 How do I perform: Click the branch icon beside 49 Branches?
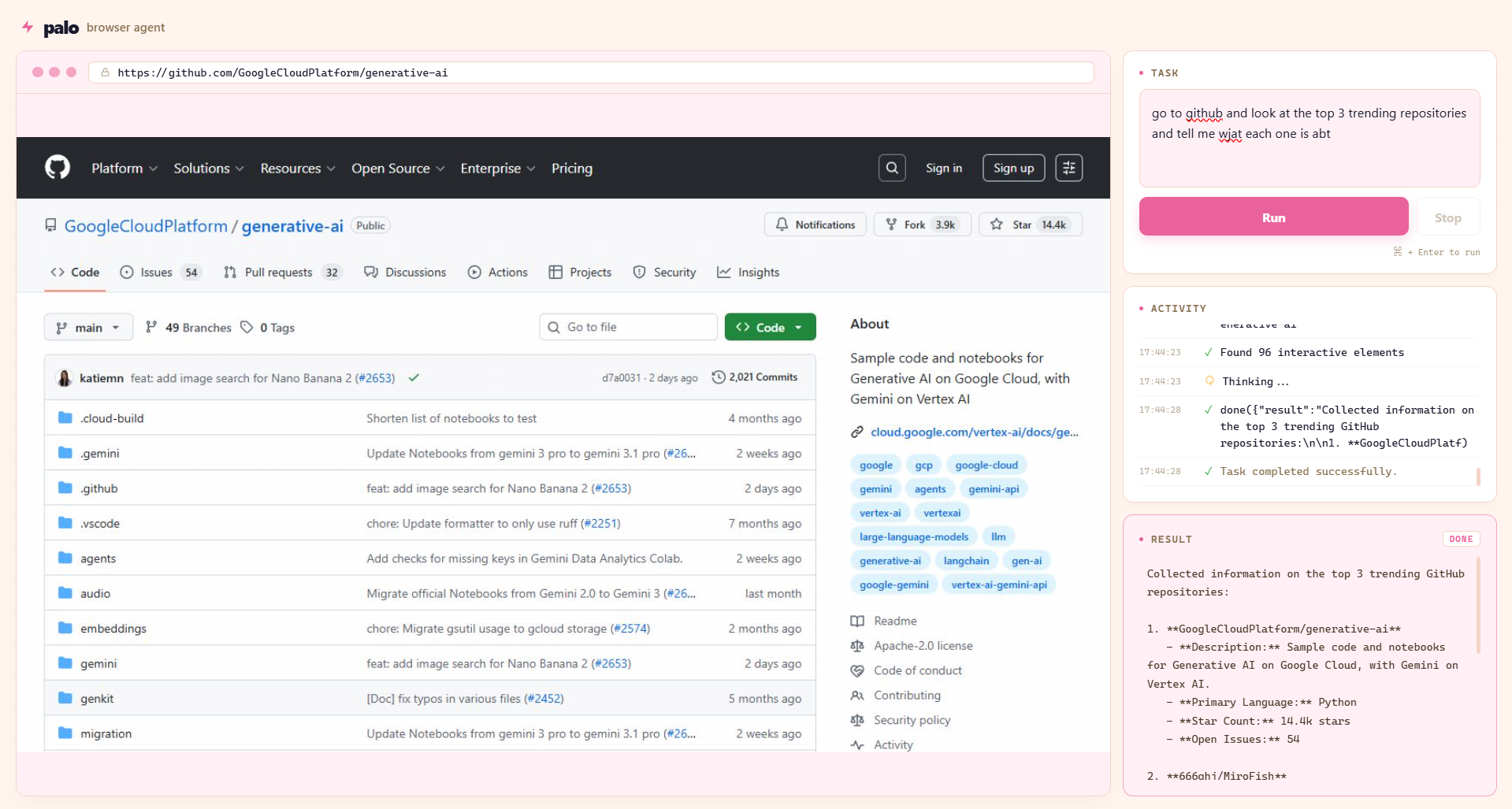(x=151, y=327)
